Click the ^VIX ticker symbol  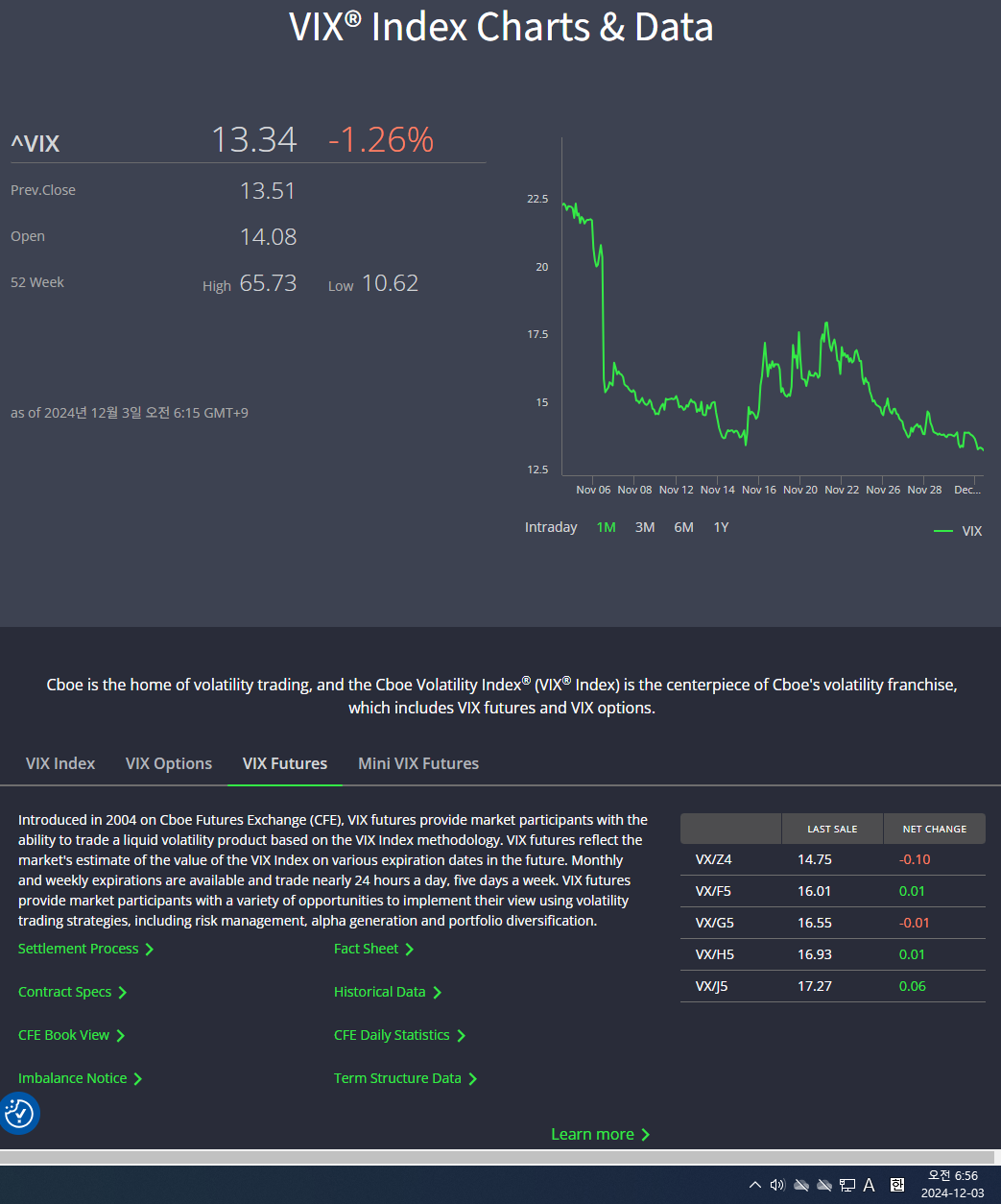pyautogui.click(x=36, y=144)
